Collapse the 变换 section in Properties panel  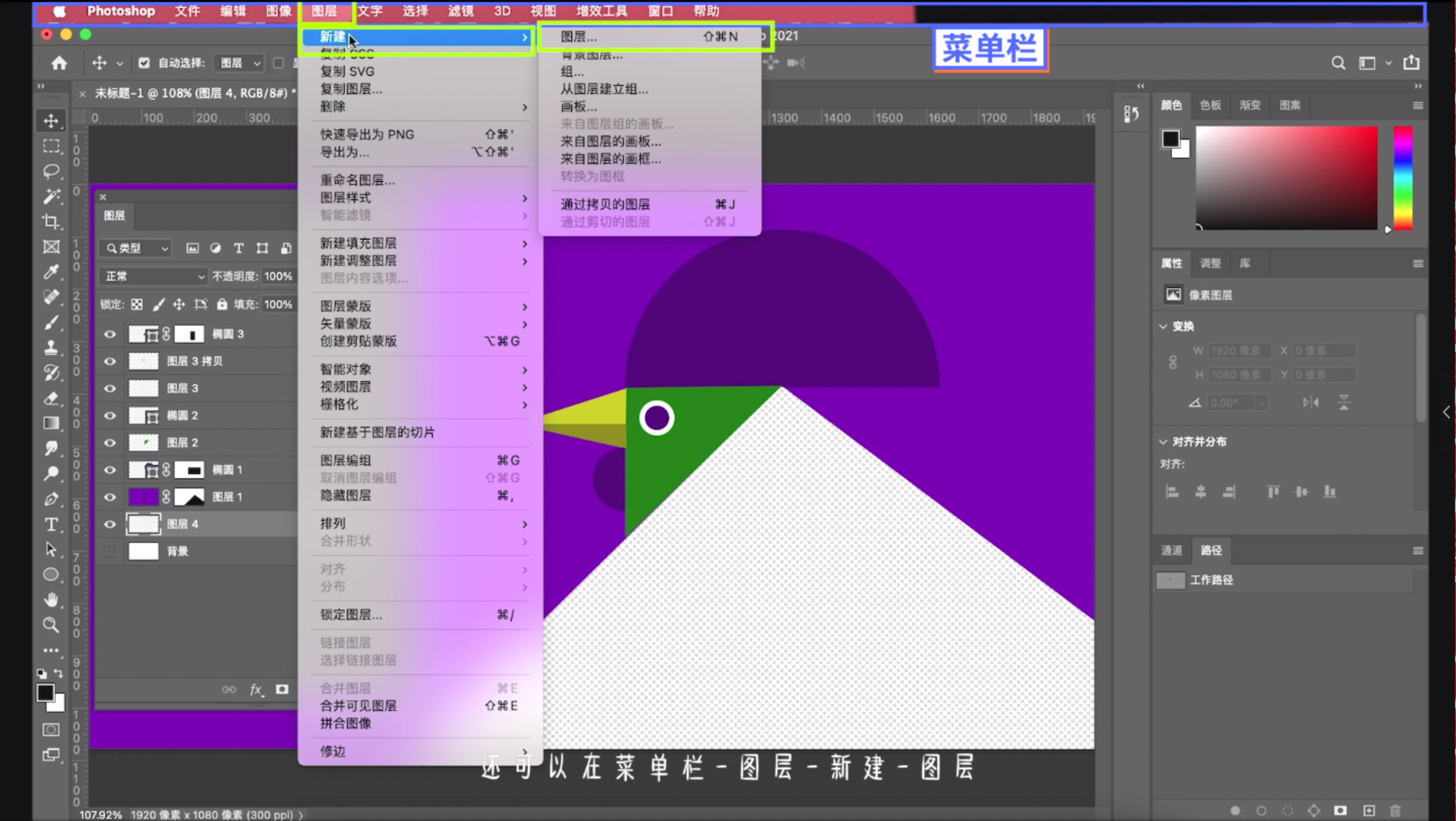point(1164,326)
